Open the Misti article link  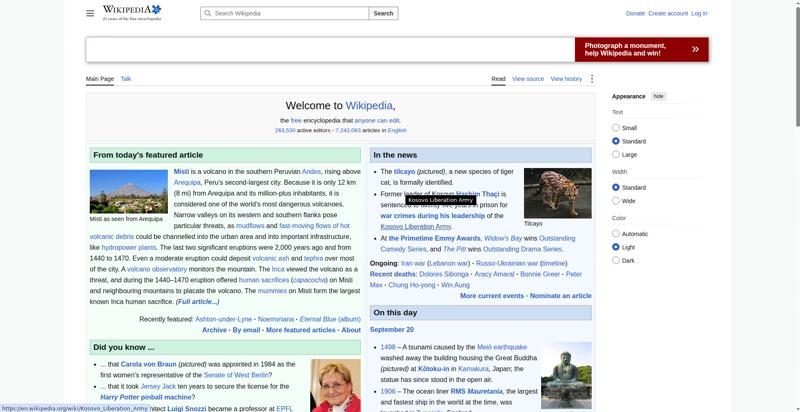point(181,171)
